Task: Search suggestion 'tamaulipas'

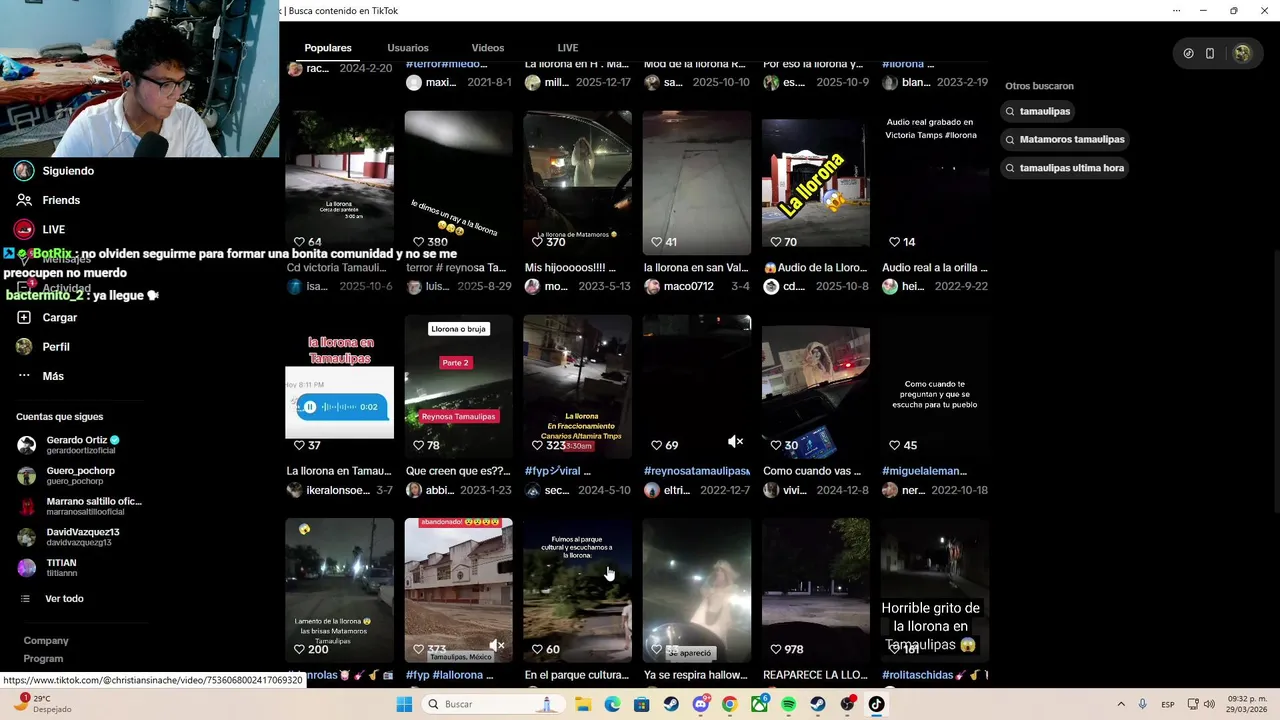Action: tap(1038, 111)
